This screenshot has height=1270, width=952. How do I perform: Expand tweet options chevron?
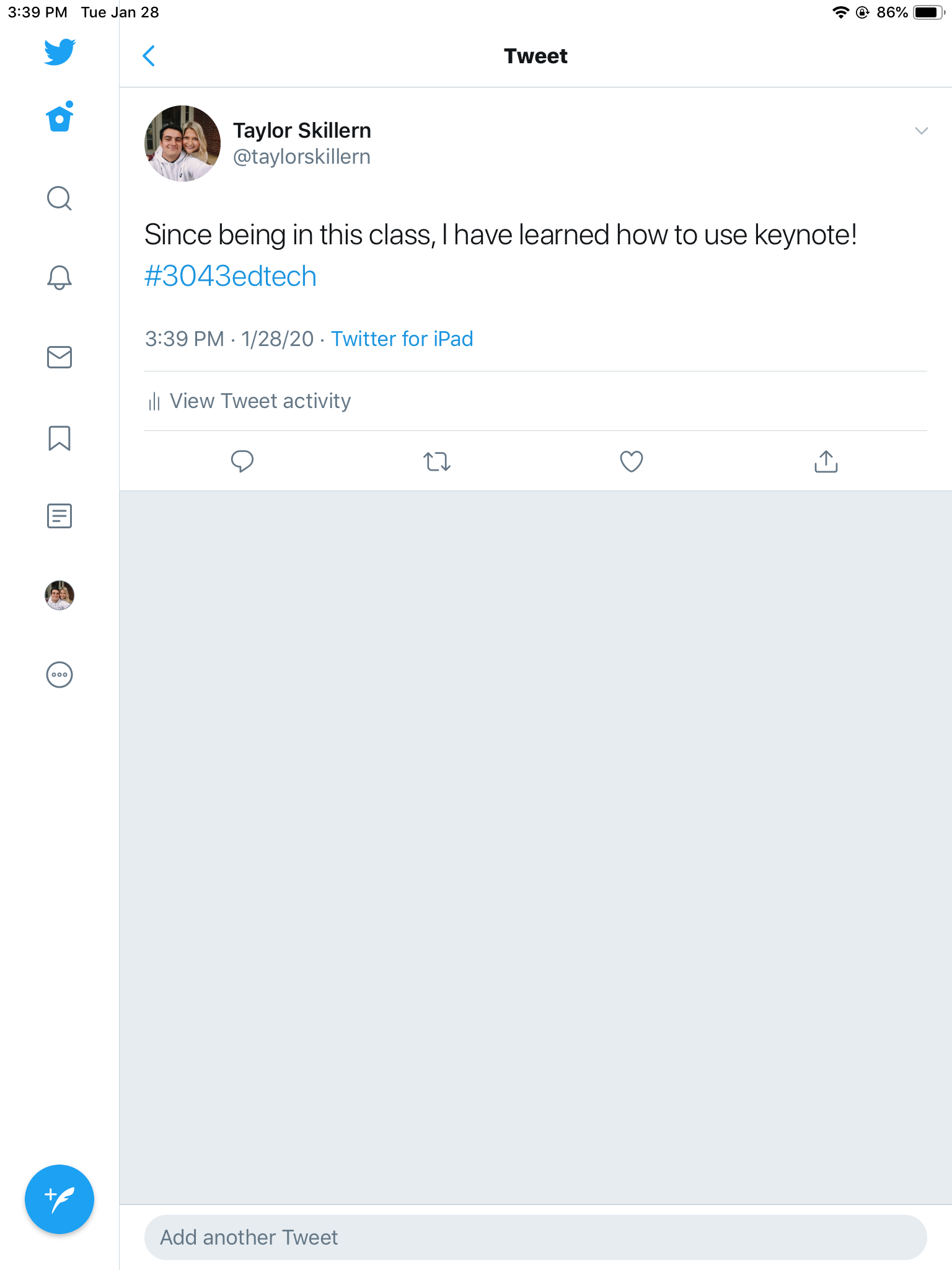point(921,131)
